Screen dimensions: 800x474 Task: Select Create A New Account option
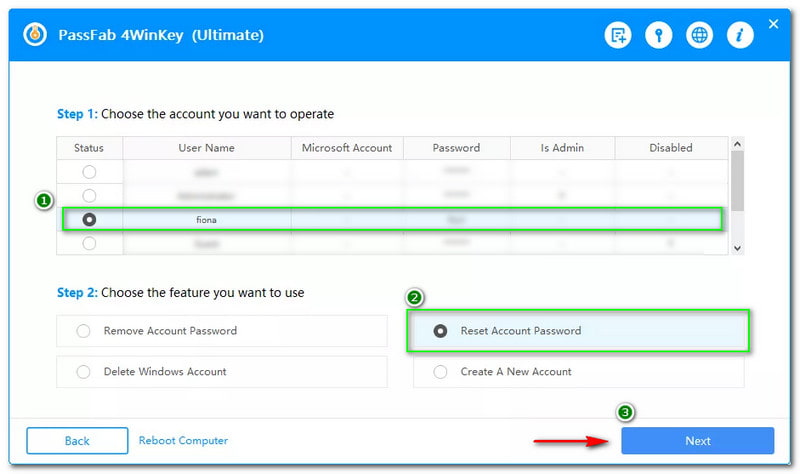tap(440, 372)
